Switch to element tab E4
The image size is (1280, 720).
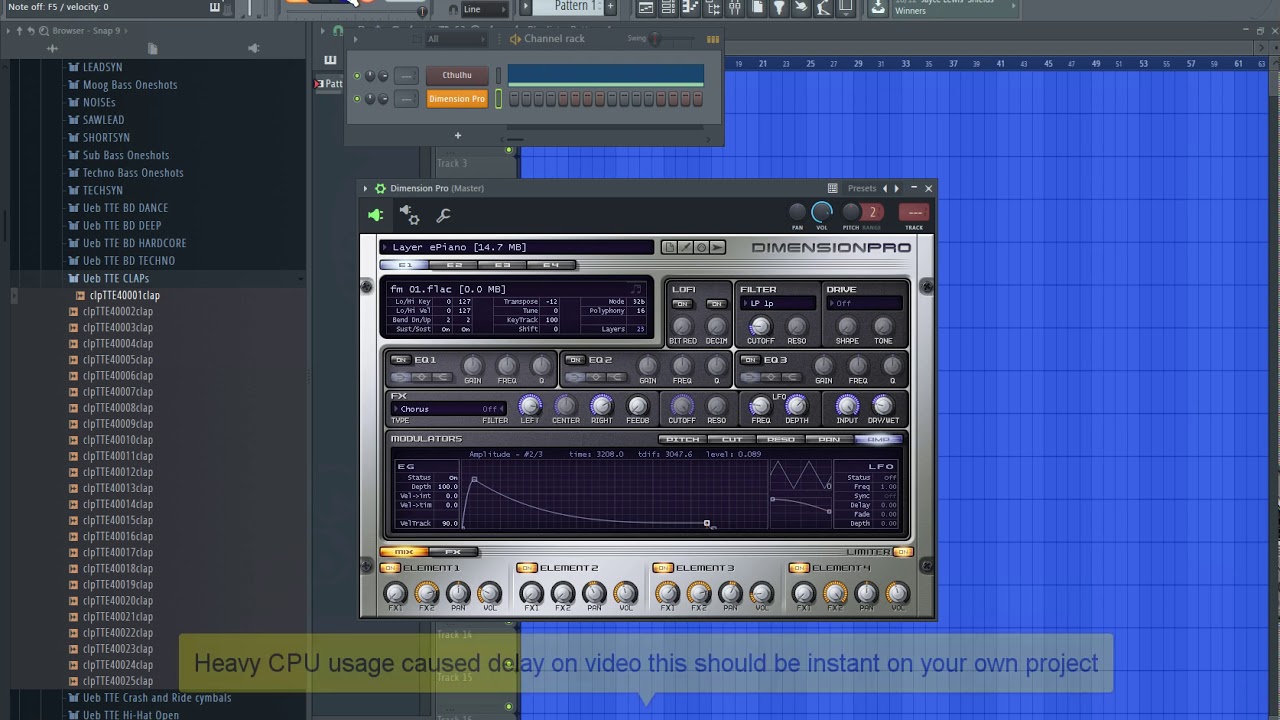pos(550,265)
